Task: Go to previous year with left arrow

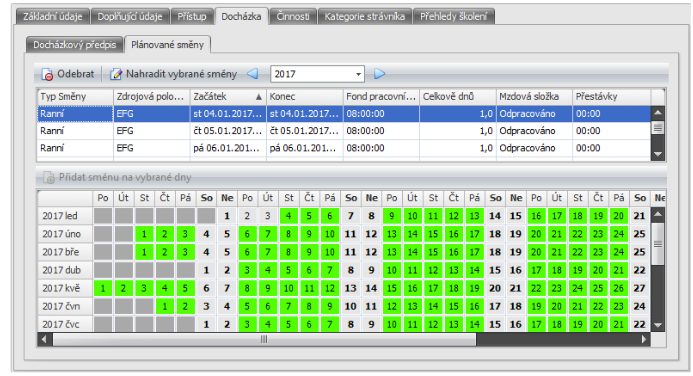Action: [x=253, y=74]
